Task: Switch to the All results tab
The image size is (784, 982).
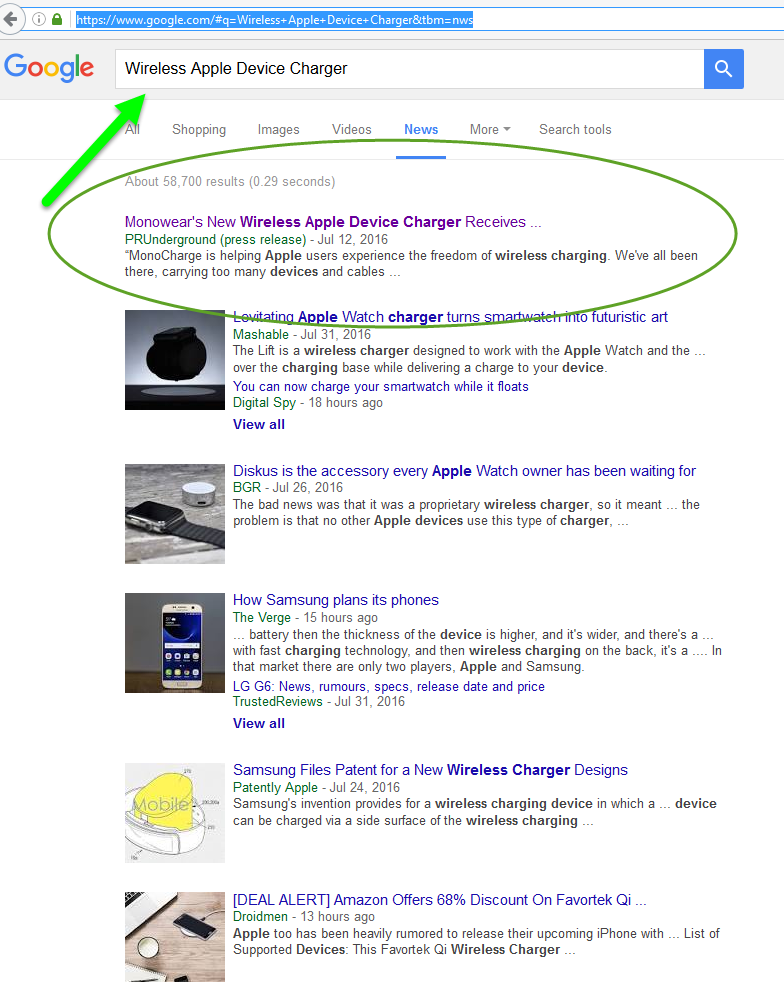Action: [x=132, y=130]
